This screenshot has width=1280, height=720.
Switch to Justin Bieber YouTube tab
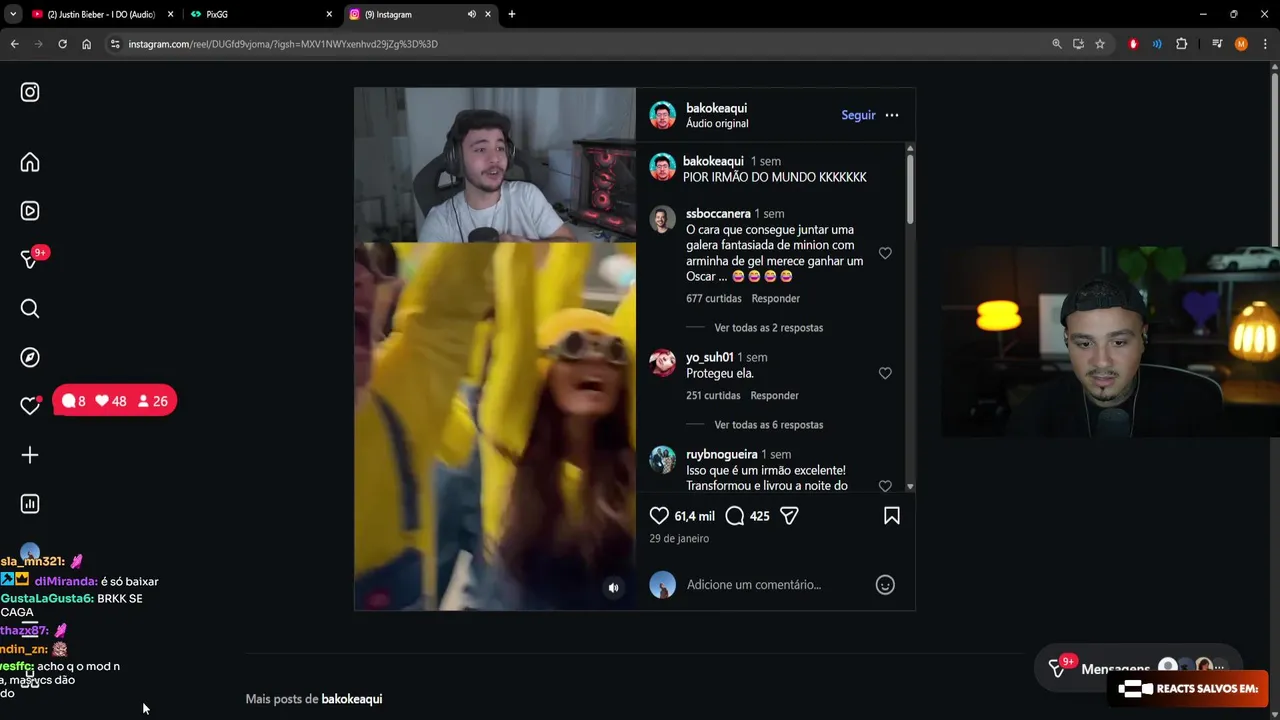(101, 14)
